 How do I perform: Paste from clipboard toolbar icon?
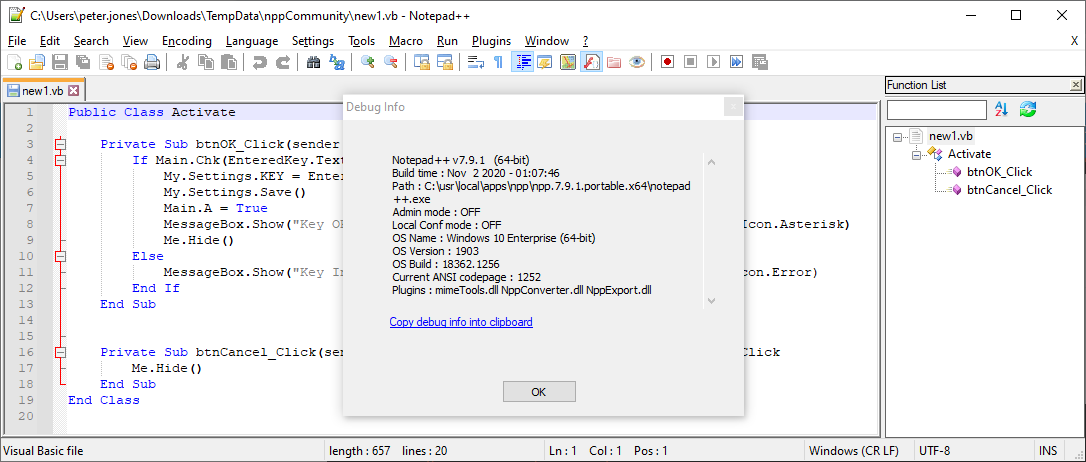(229, 62)
